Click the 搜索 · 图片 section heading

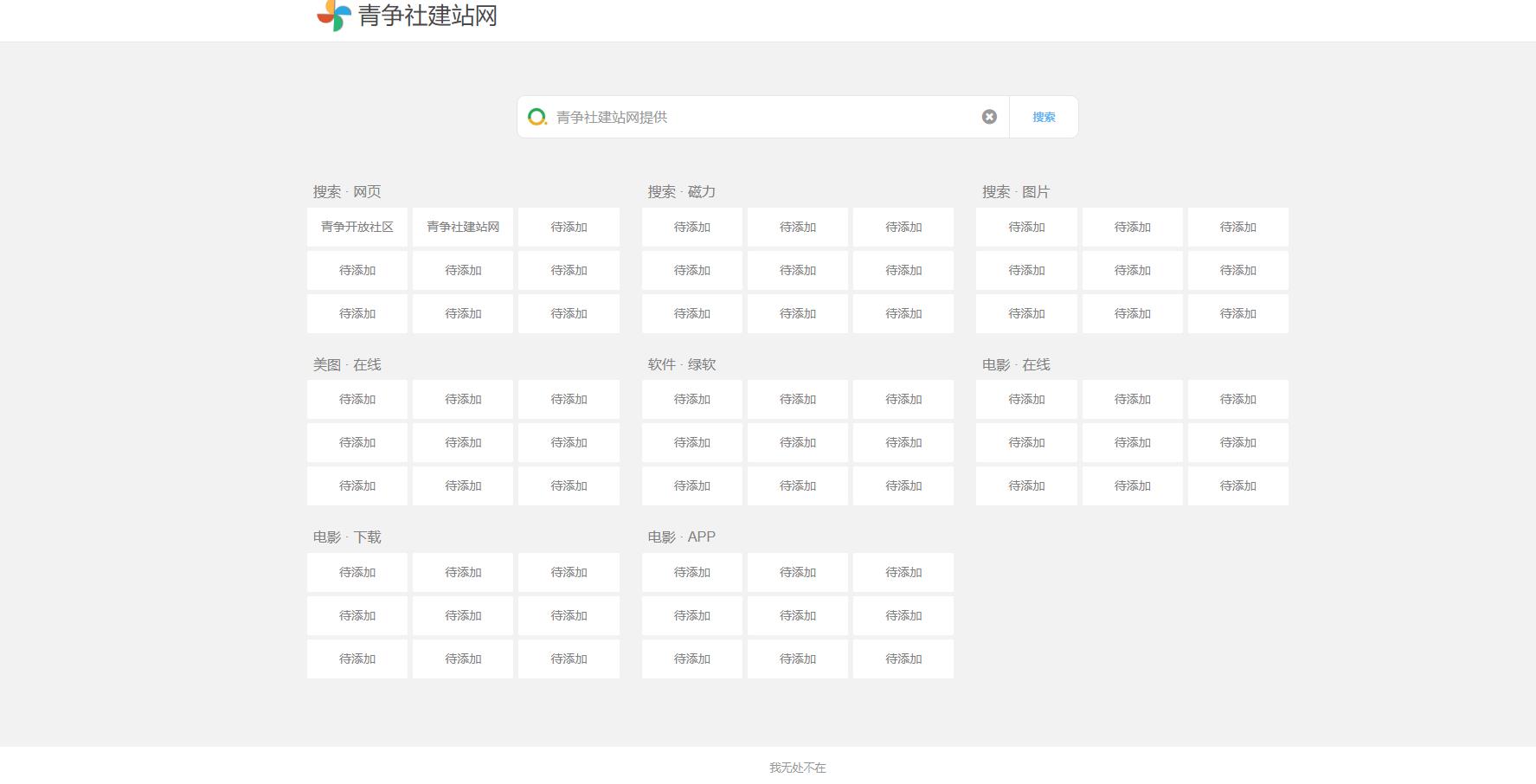1016,192
